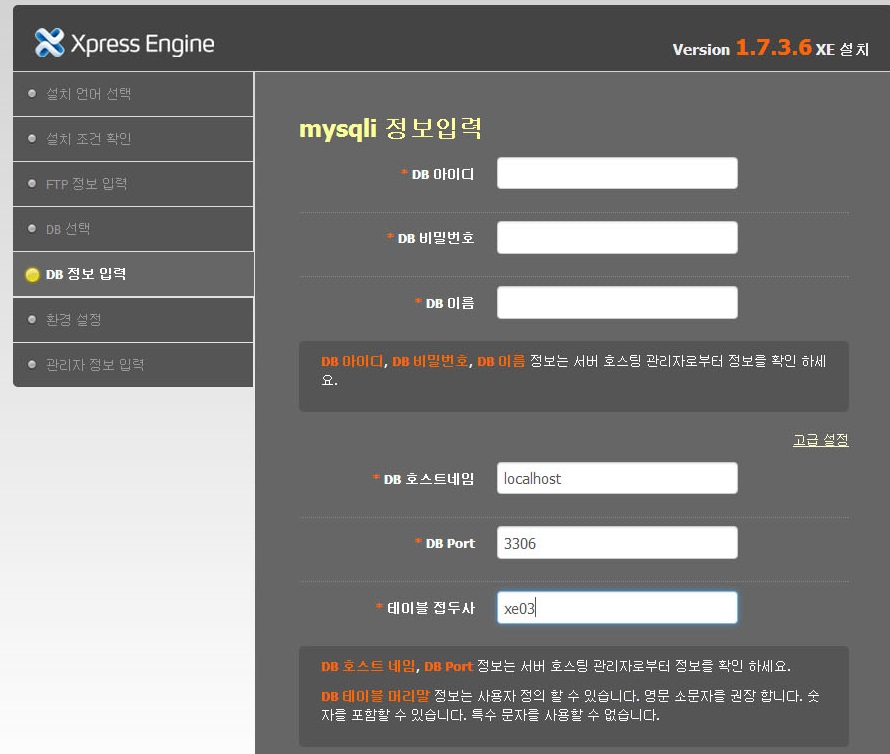890x754 pixels.
Task: Click the bullet icon beside 환경 설정
Action: (x=31, y=319)
